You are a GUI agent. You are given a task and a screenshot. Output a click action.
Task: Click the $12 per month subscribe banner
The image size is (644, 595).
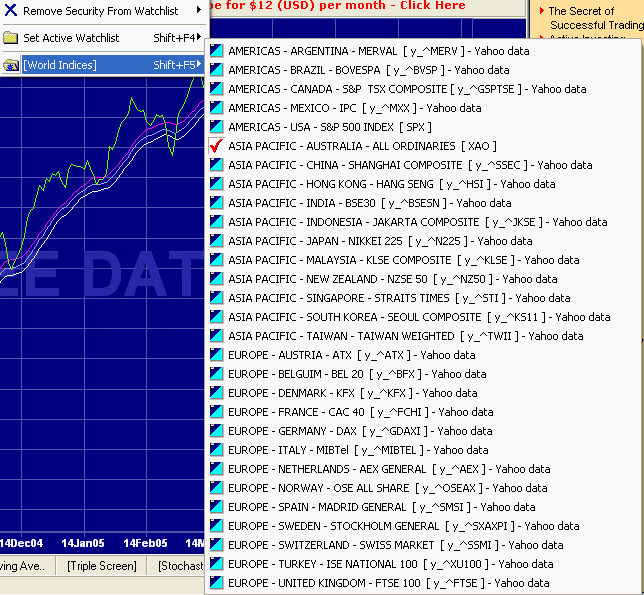coord(367,6)
